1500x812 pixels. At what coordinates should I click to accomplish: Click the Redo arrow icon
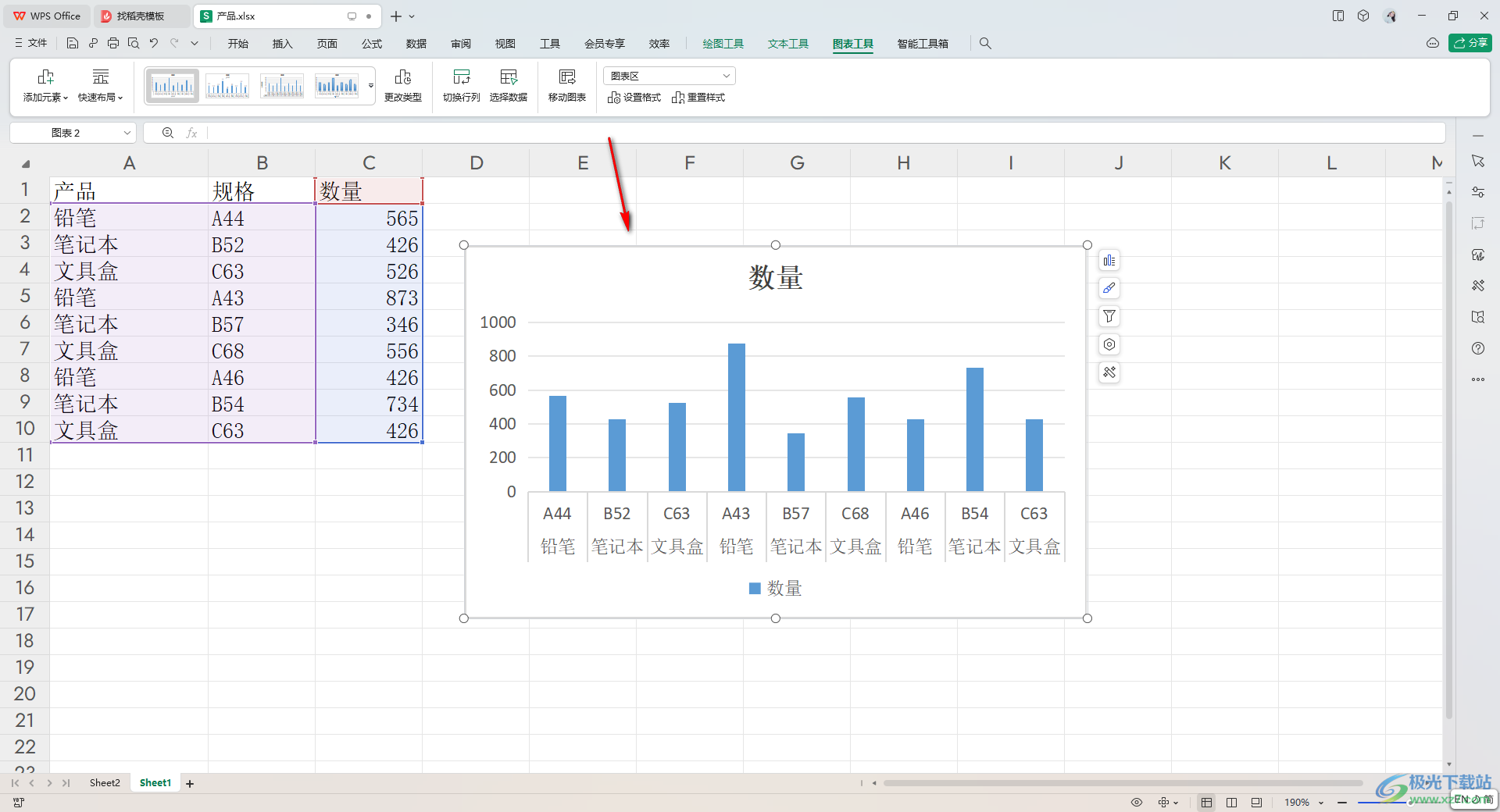pos(174,44)
